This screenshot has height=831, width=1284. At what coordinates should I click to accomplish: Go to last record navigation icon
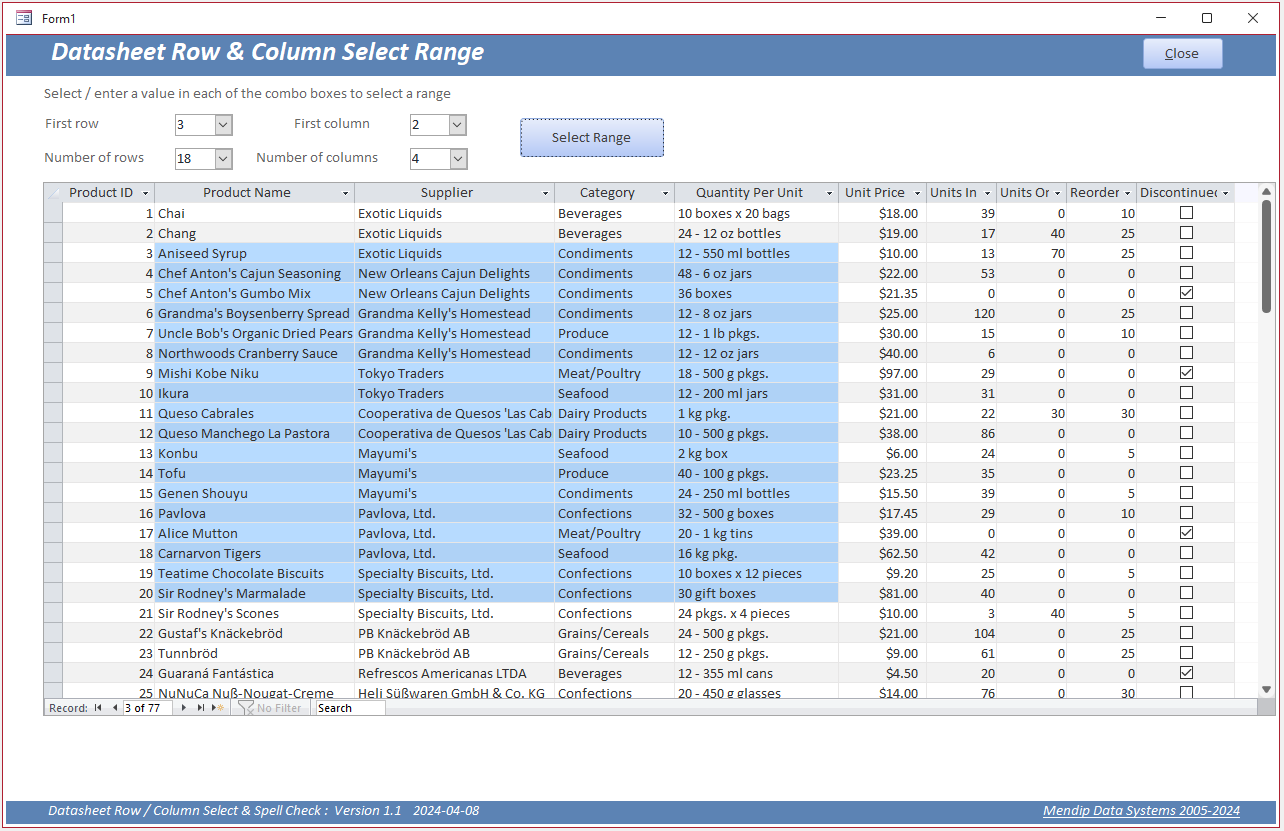click(x=201, y=708)
